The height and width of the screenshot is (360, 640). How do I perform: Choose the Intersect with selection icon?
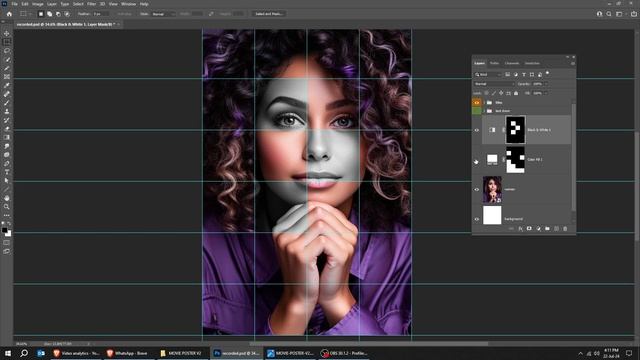(x=67, y=14)
